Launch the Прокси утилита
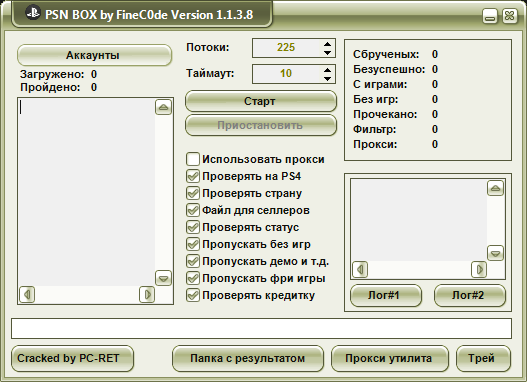The width and height of the screenshot is (527, 382). pyautogui.click(x=390, y=358)
